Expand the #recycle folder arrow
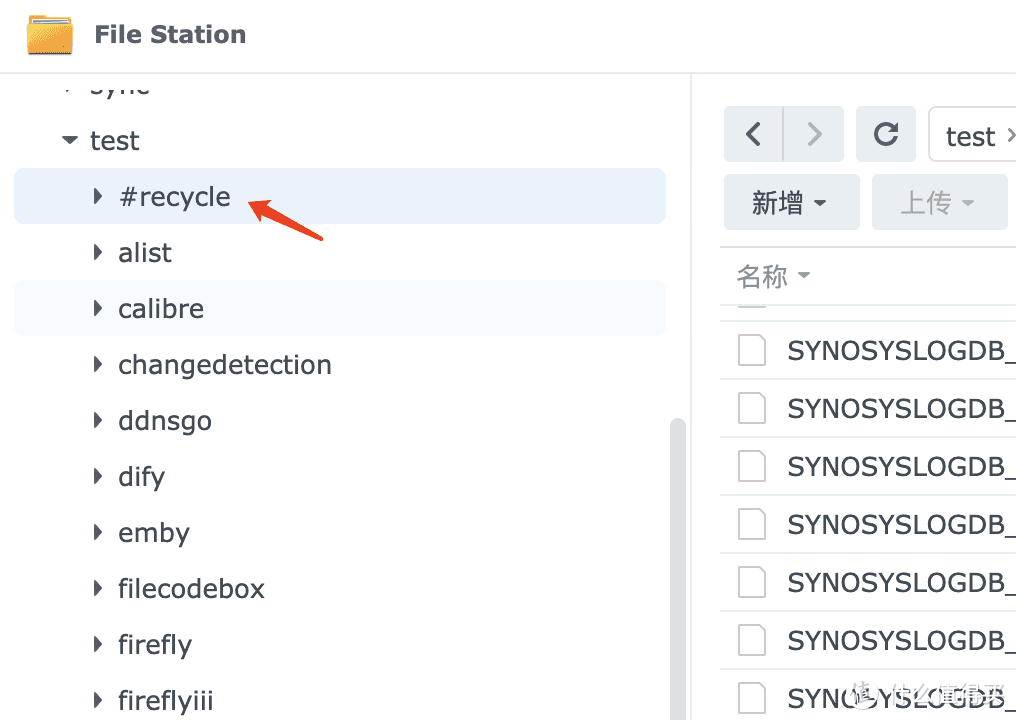This screenshot has width=1016, height=720. click(98, 197)
